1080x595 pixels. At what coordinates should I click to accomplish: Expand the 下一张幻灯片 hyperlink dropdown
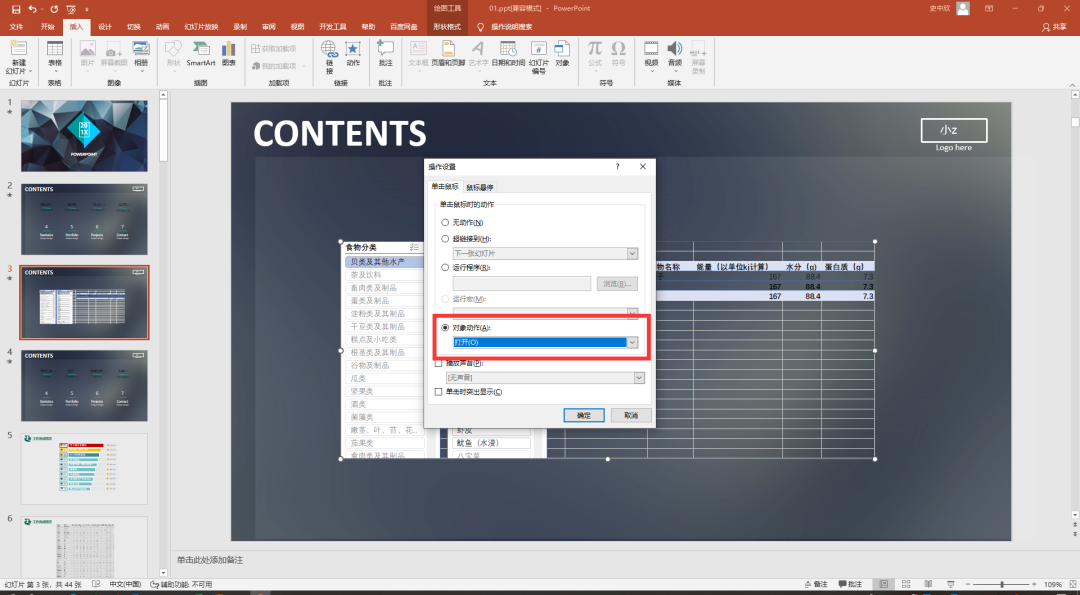[632, 254]
